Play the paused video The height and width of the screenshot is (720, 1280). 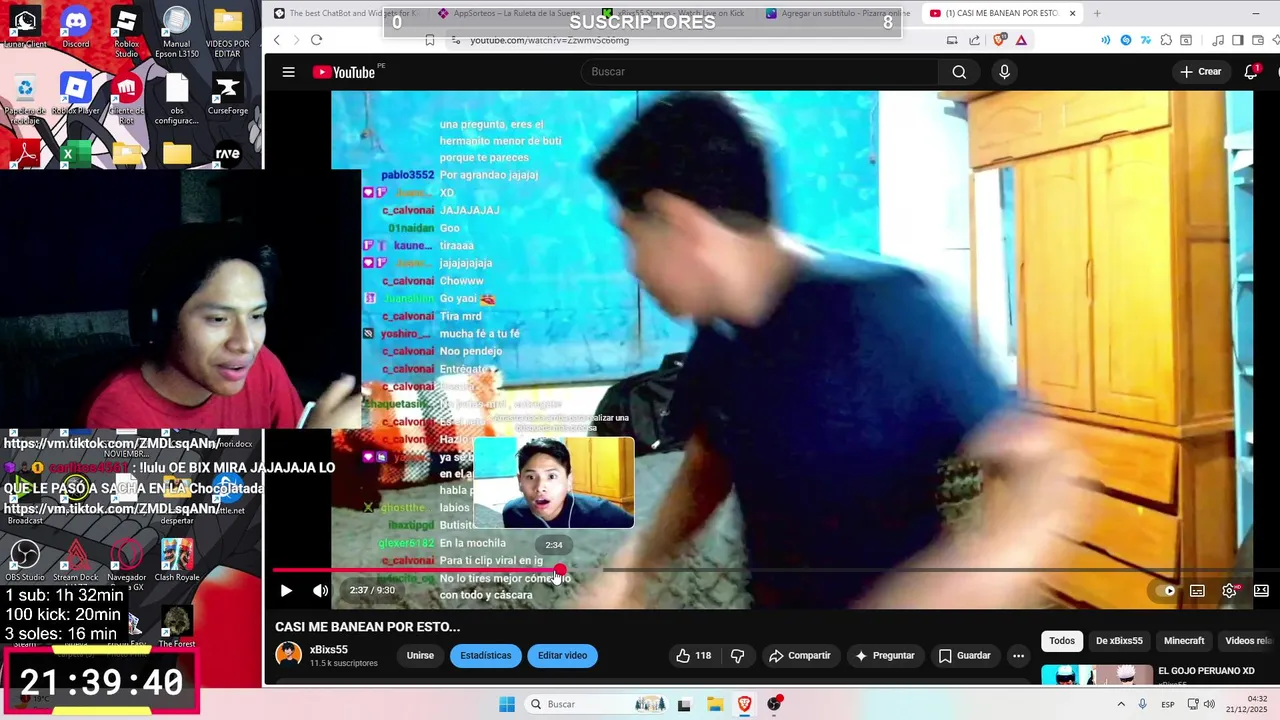coord(286,590)
